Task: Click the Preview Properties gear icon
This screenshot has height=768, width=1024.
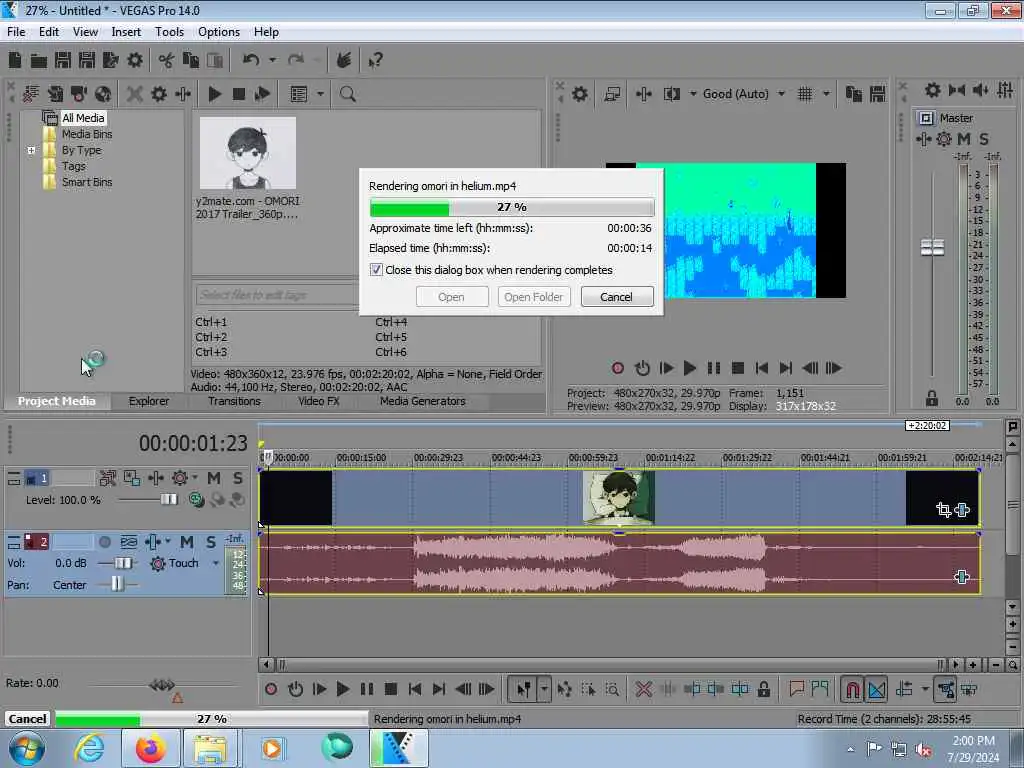Action: (x=579, y=94)
